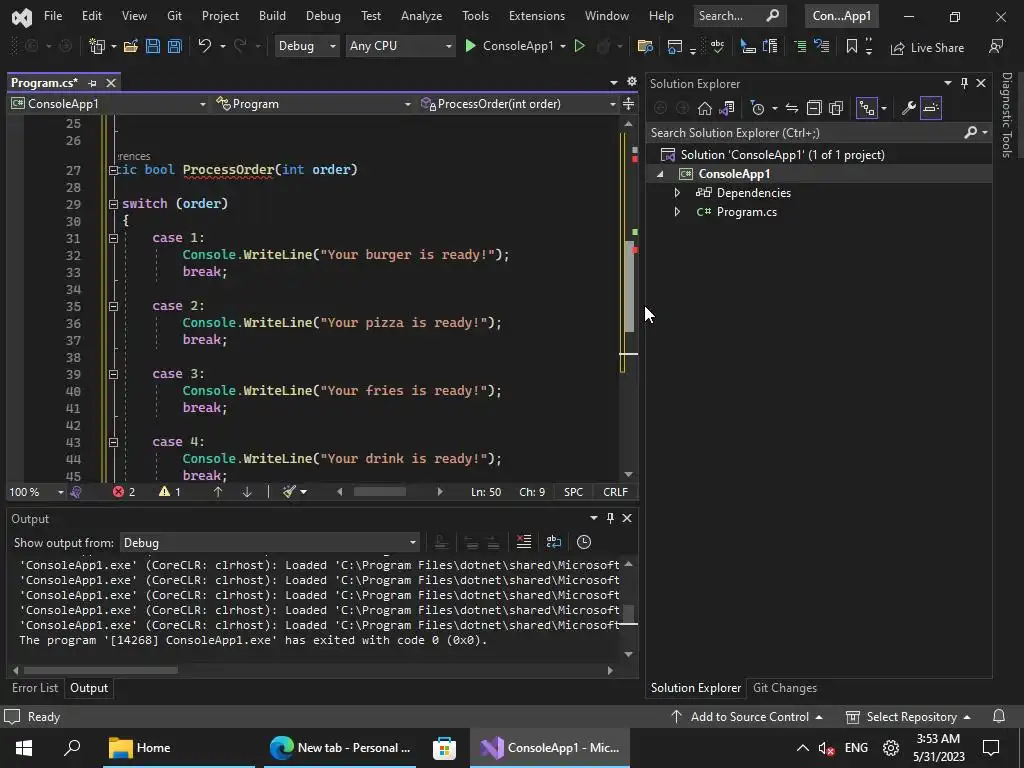Undo the last edit
1024x768 pixels.
coord(204,46)
